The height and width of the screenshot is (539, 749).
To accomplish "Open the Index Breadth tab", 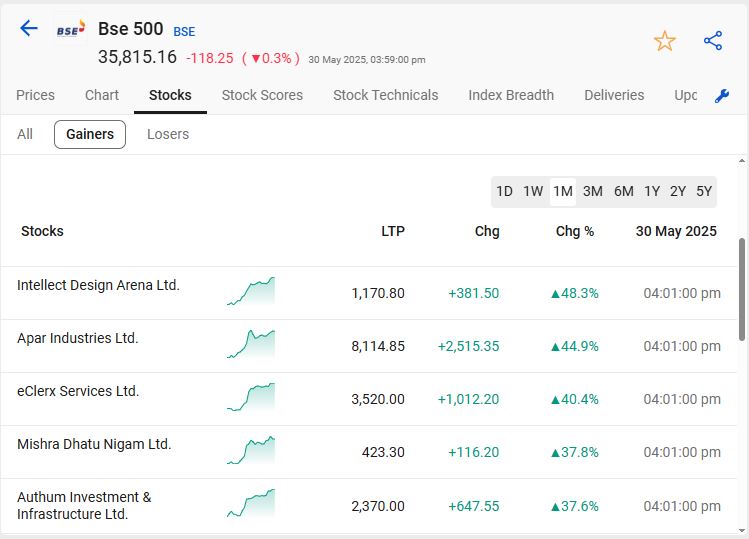I will click(510, 95).
